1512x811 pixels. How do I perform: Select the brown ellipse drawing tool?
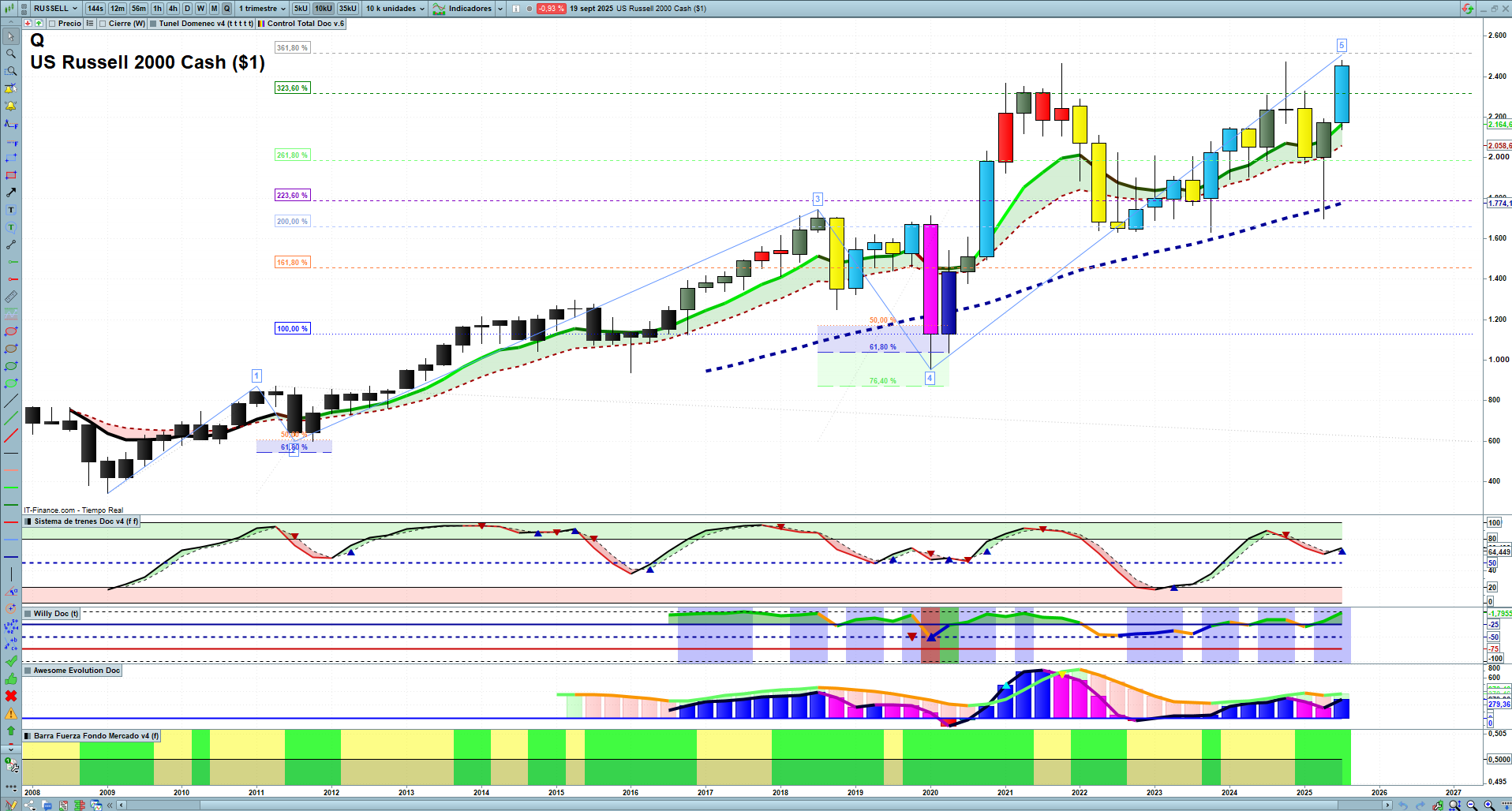11,349
